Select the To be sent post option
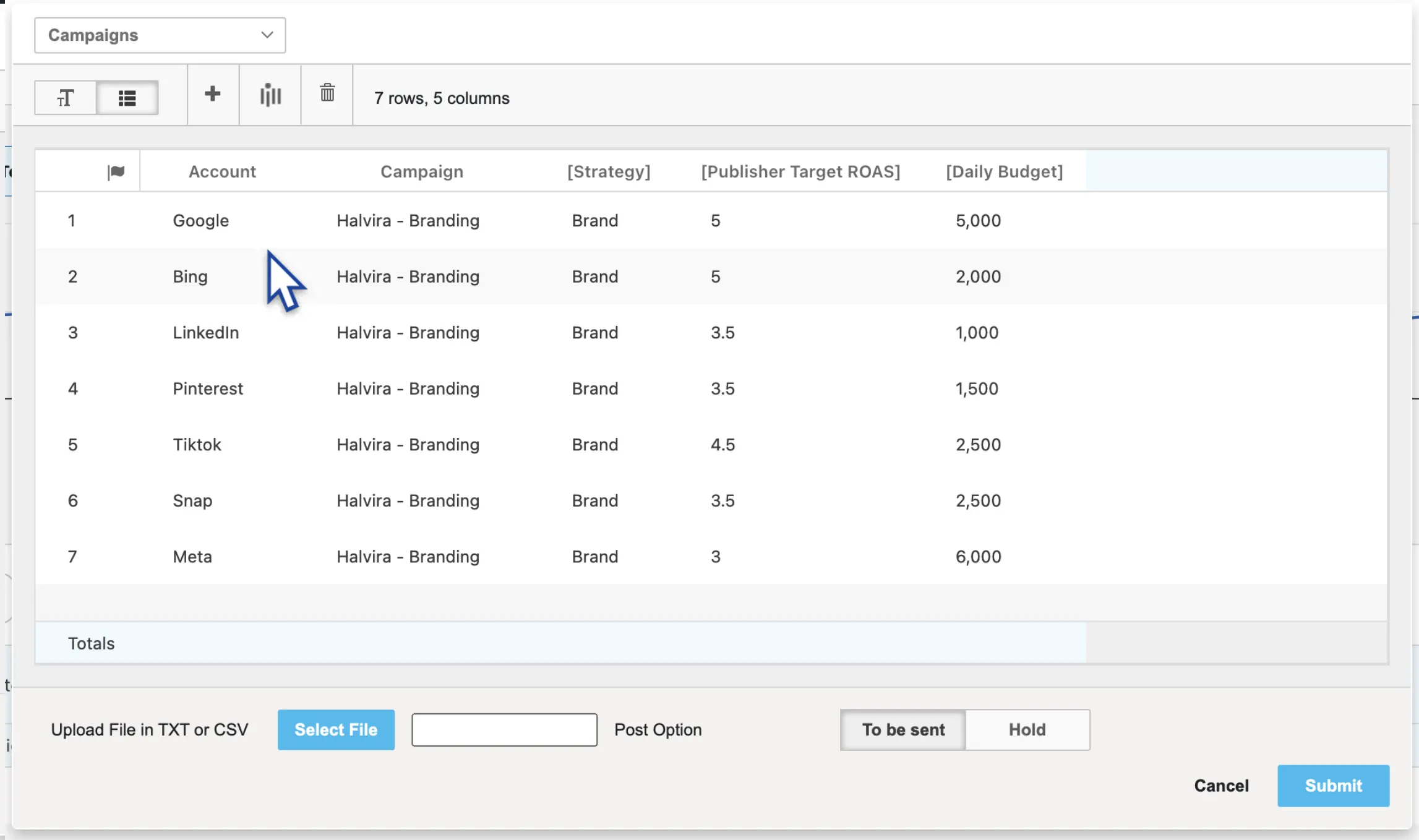Screen dimensions: 1419x840 (x=903, y=730)
